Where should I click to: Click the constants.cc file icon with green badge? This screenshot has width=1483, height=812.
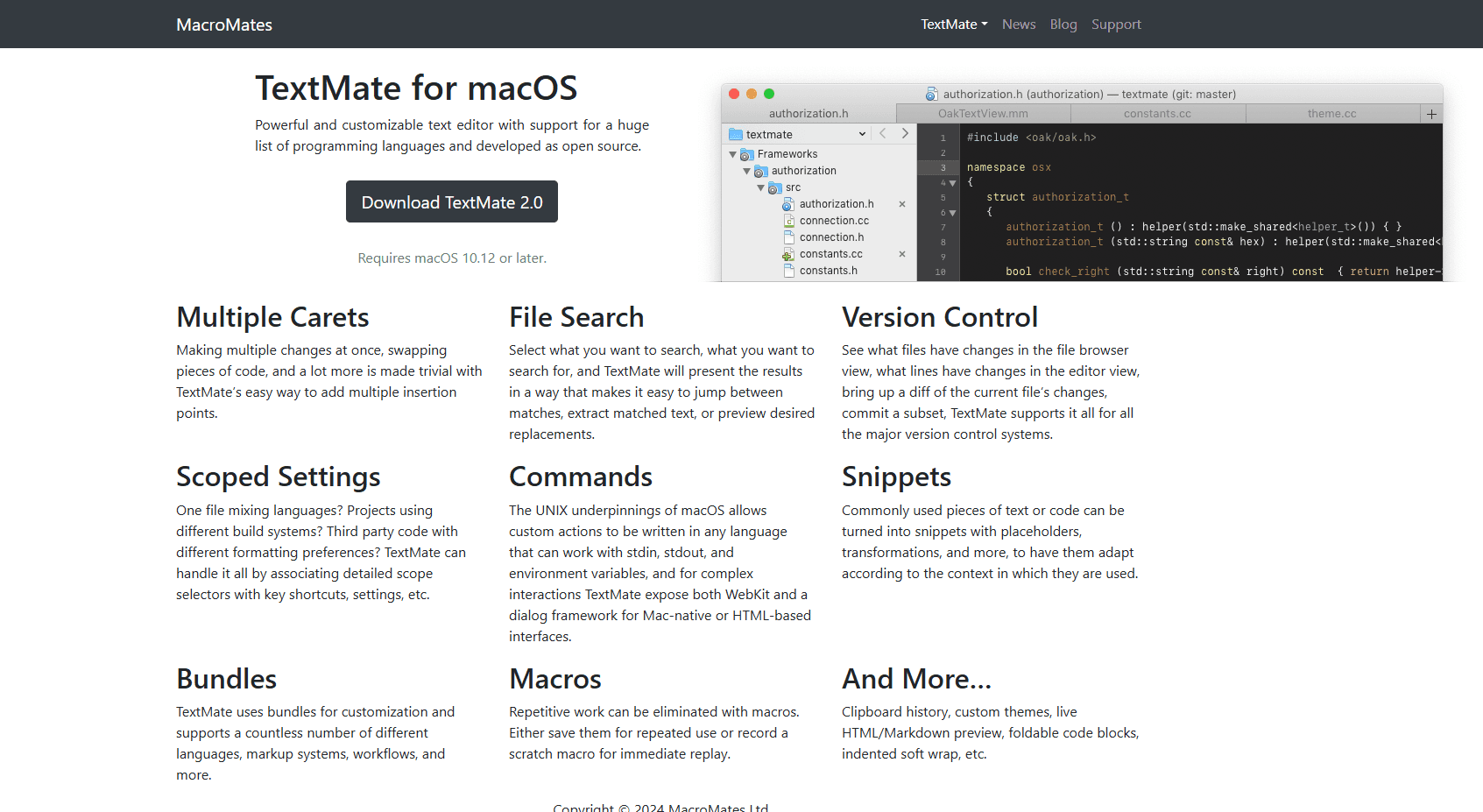[787, 254]
